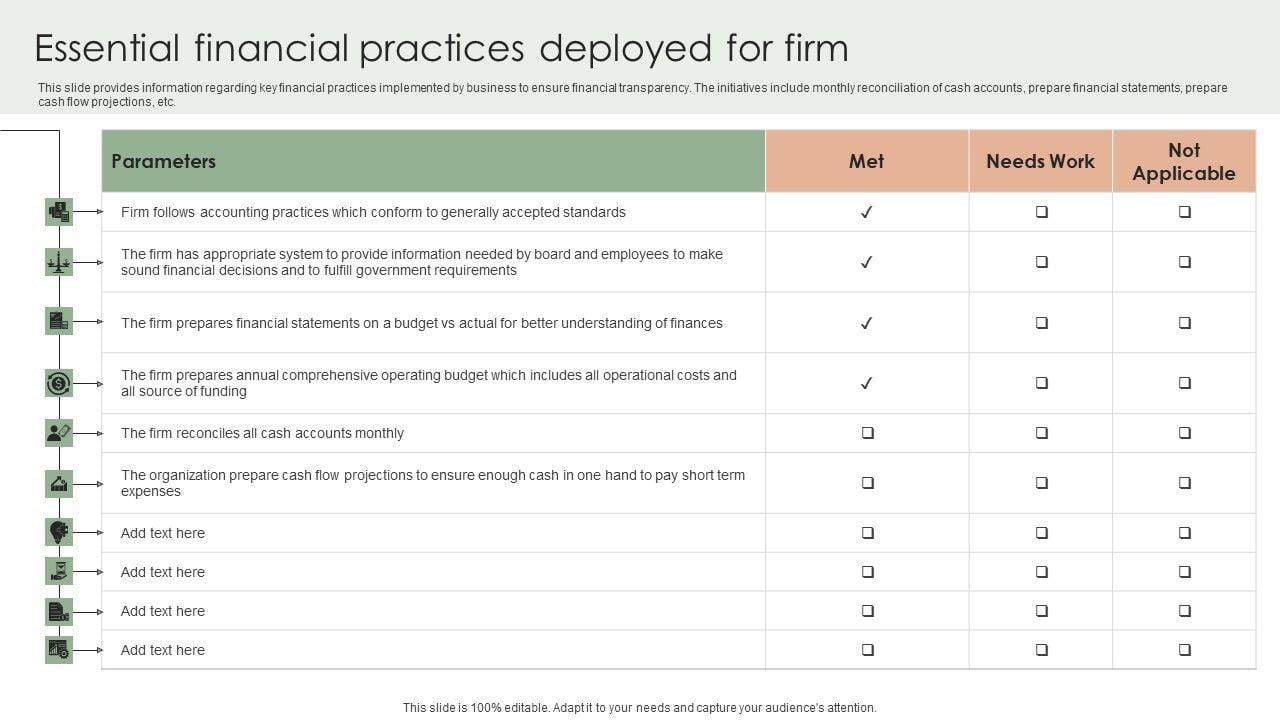
Task: Check Needs Work for accounting practices row
Action: click(1041, 212)
